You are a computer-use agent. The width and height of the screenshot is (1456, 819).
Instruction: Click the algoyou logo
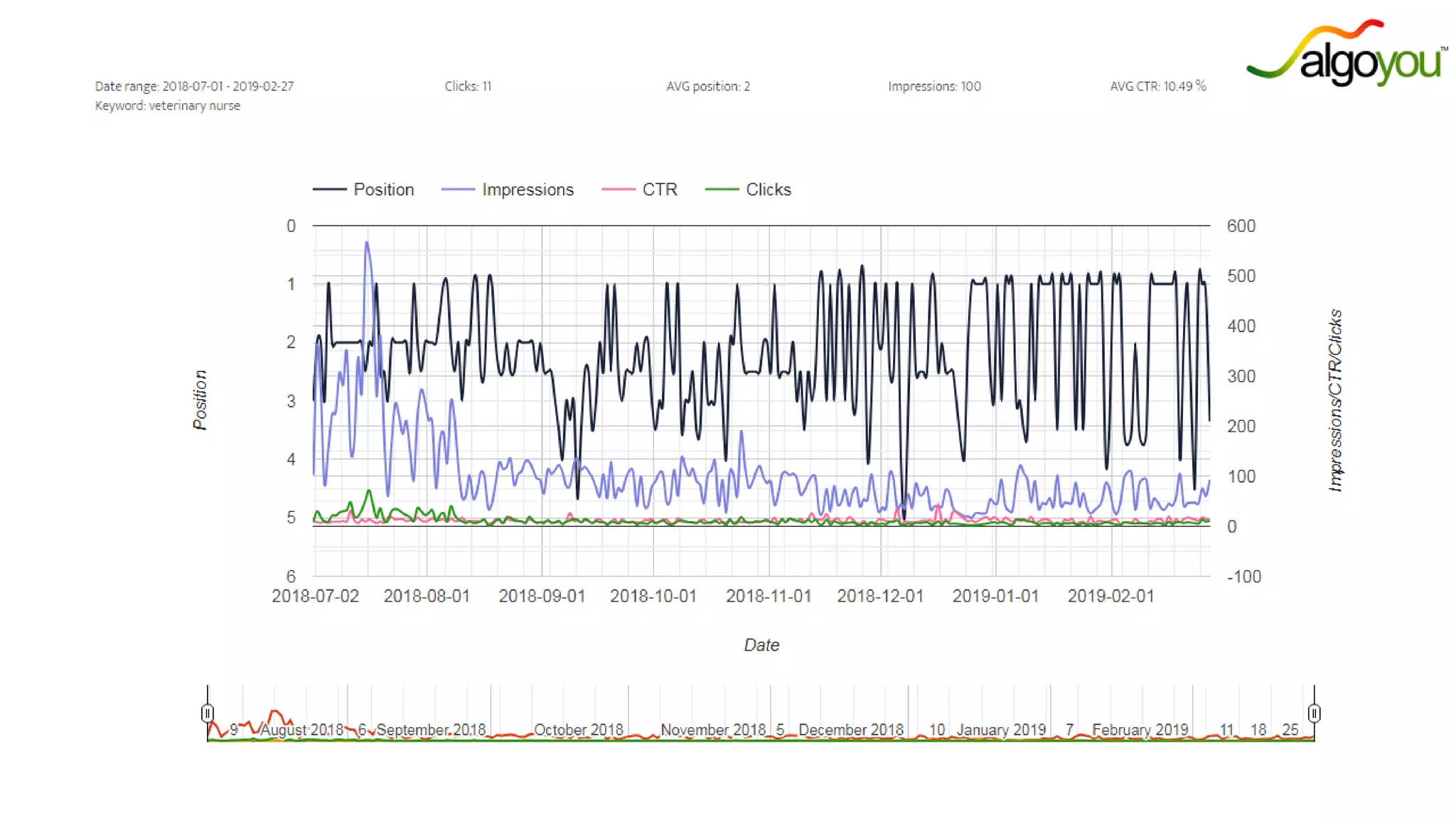coord(1347,54)
